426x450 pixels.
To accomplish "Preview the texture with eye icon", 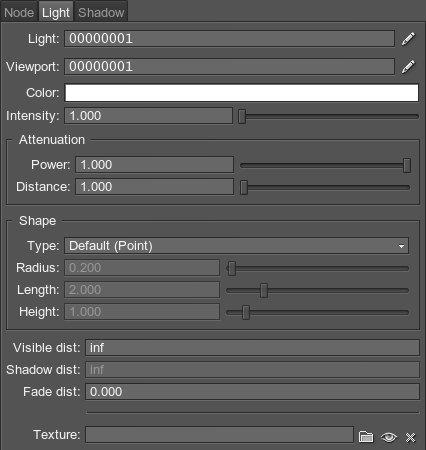I will point(389,437).
